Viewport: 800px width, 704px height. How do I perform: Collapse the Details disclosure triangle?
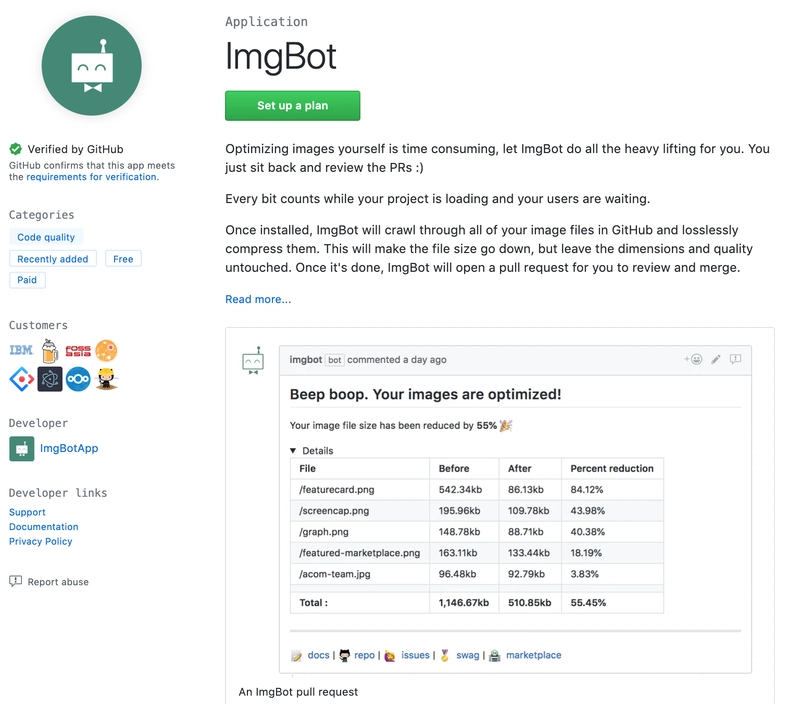(x=293, y=450)
